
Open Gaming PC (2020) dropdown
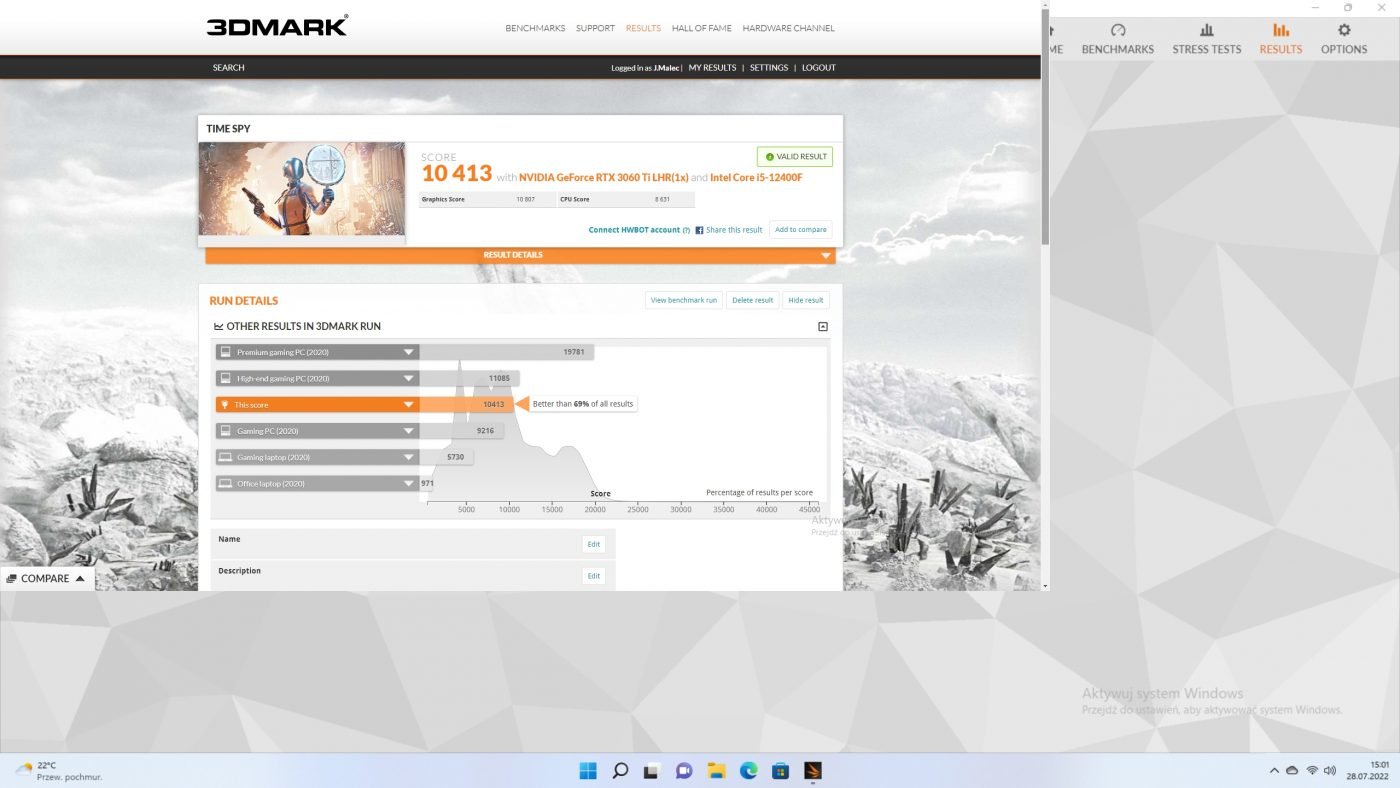point(317,431)
